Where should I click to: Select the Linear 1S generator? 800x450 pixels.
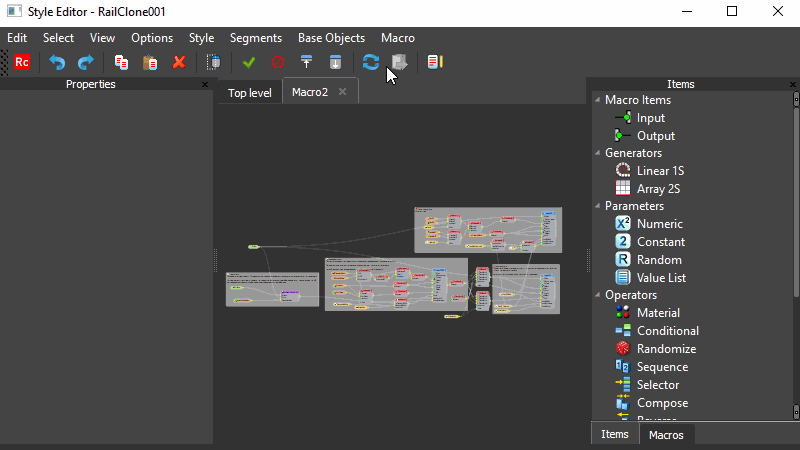click(659, 171)
